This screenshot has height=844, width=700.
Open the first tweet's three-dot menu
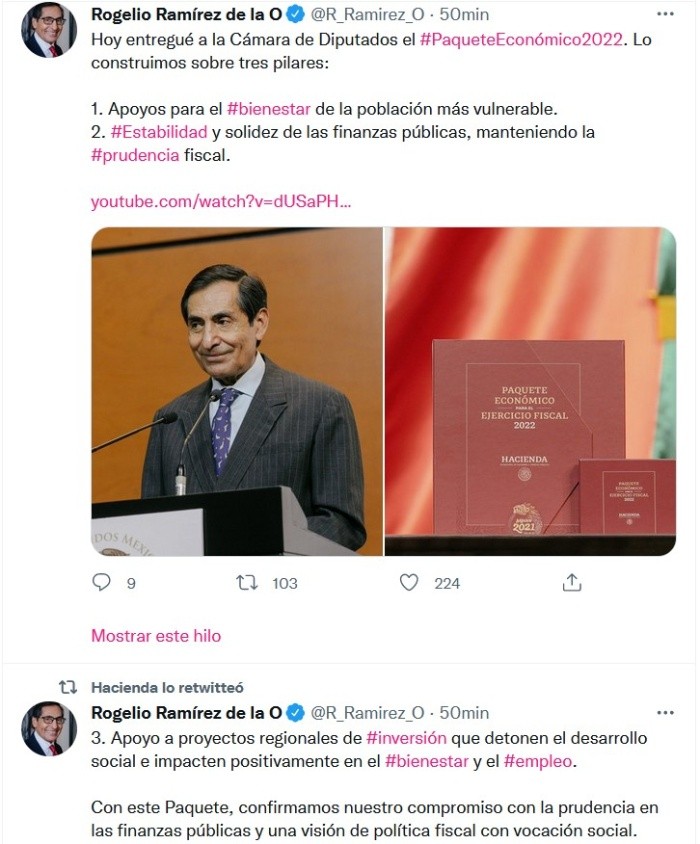666,14
